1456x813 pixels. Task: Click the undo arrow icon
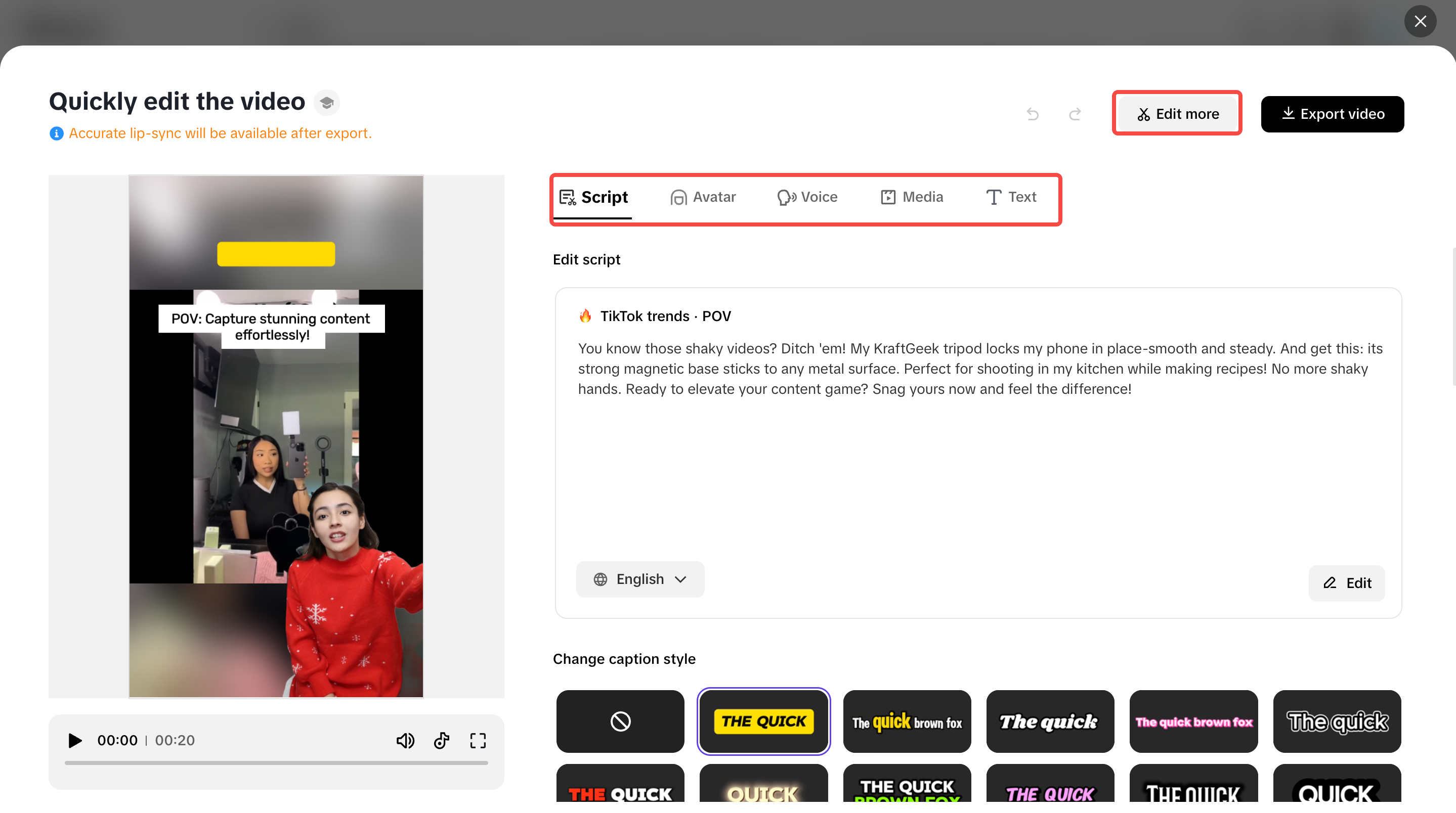pos(1033,114)
